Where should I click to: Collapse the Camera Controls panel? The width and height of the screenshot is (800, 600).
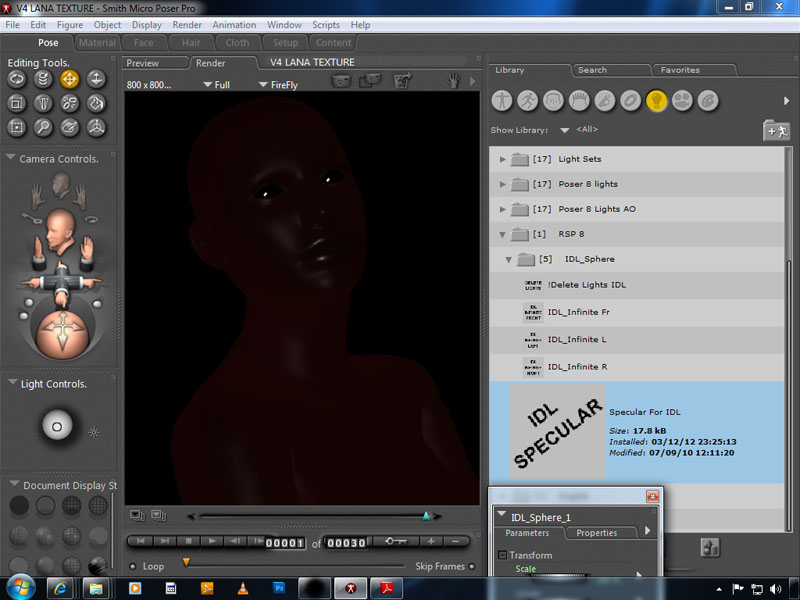(10, 158)
